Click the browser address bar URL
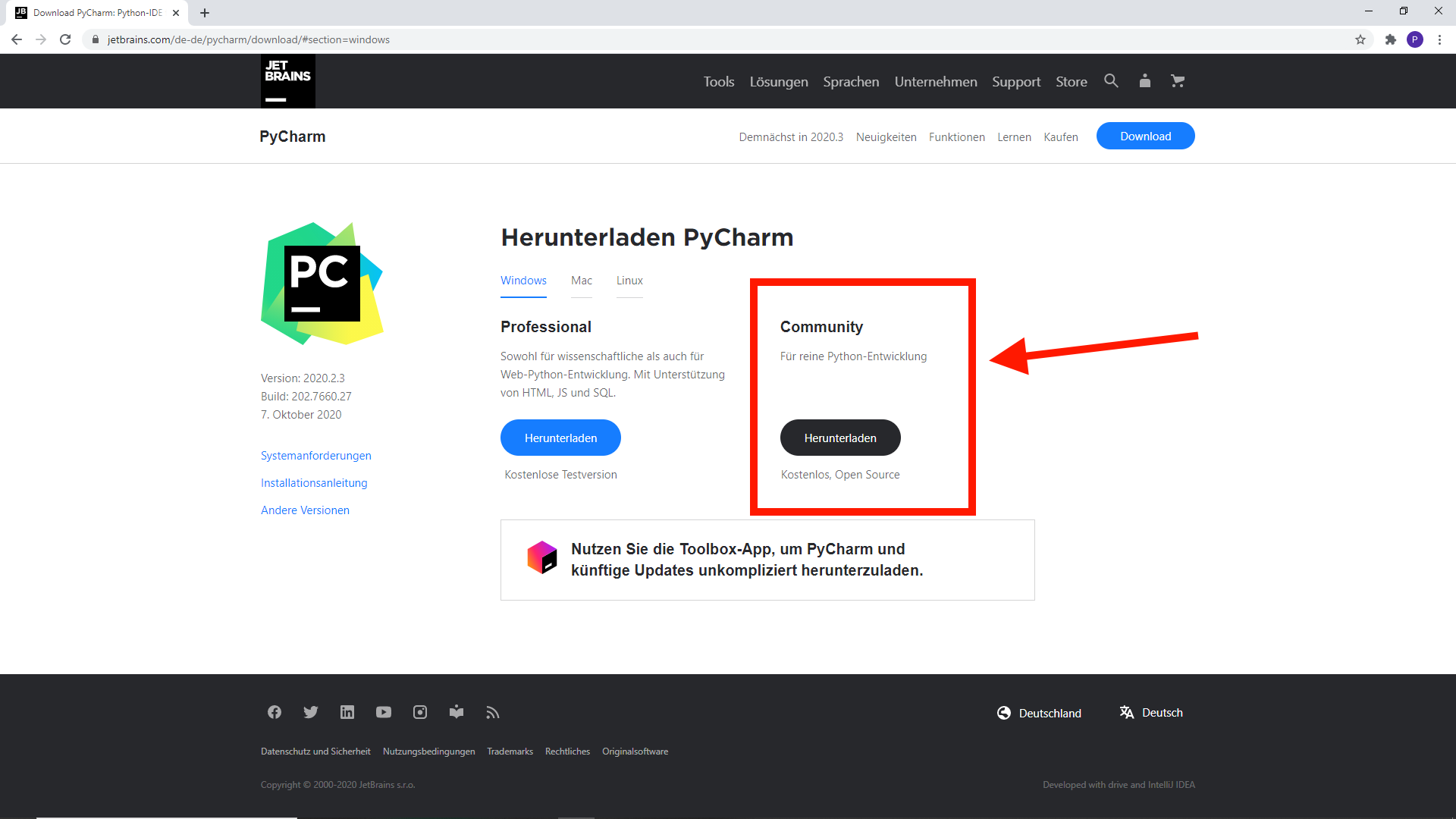Screen dimensions: 1456x819 (x=248, y=39)
